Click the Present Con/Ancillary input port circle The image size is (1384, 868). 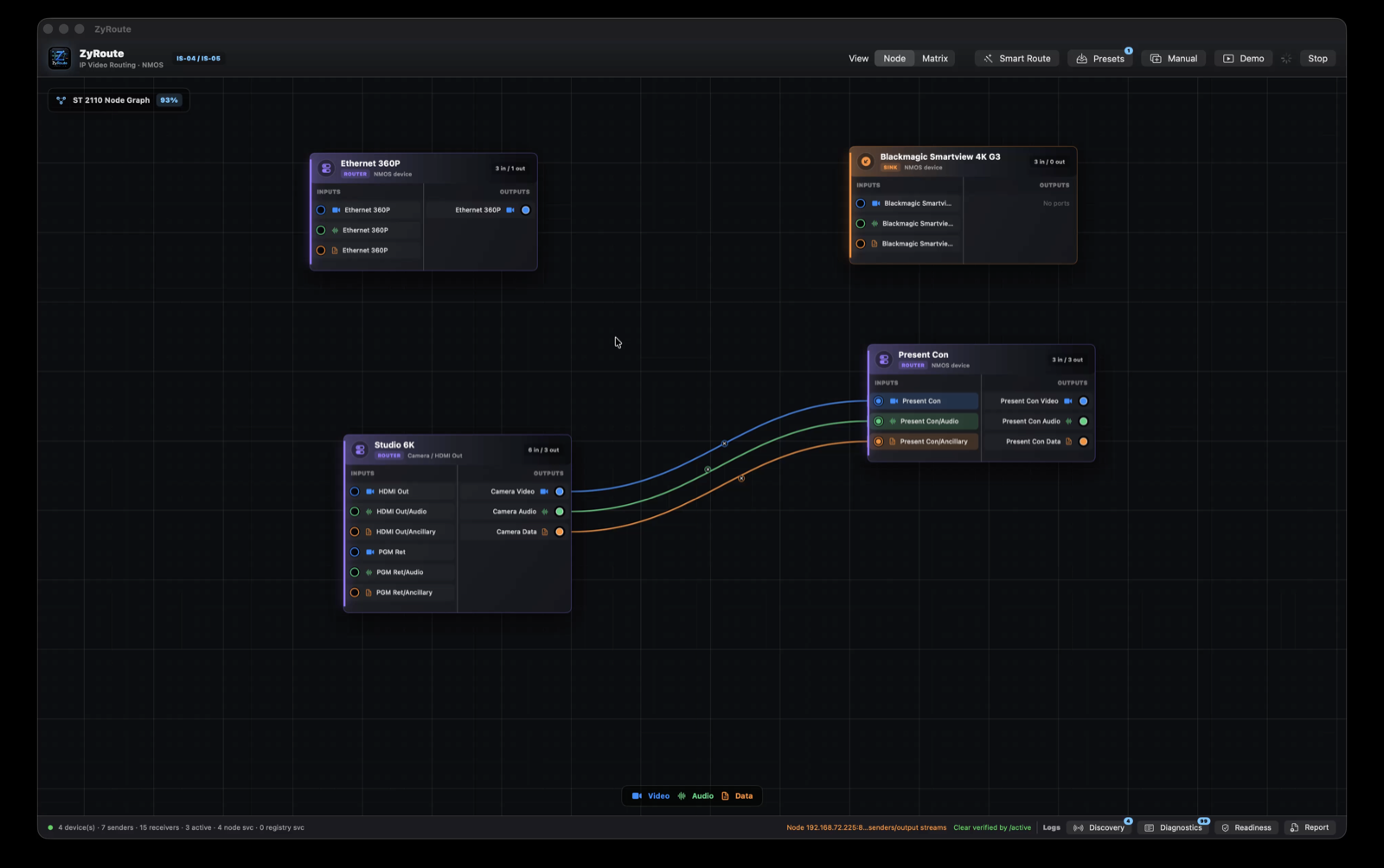tap(879, 442)
